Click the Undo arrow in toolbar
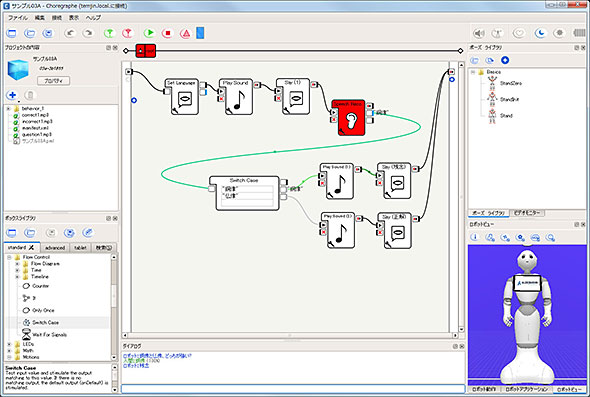590x397 pixels. pos(70,33)
